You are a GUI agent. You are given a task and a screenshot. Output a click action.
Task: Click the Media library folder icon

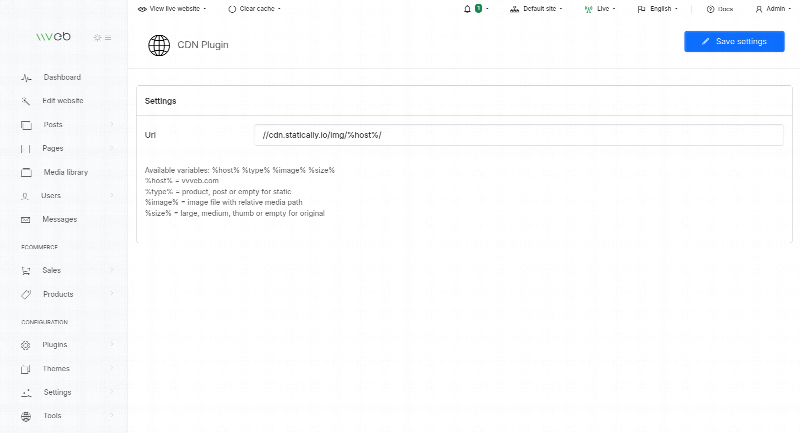coord(26,172)
